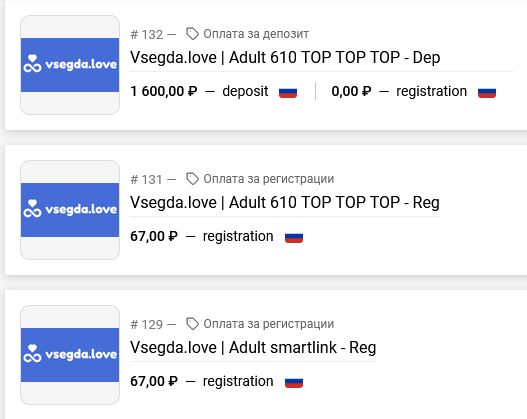527x419 pixels.
Task: Open vsegda.love logo thumbnail of offer #132
Action: coord(70,65)
